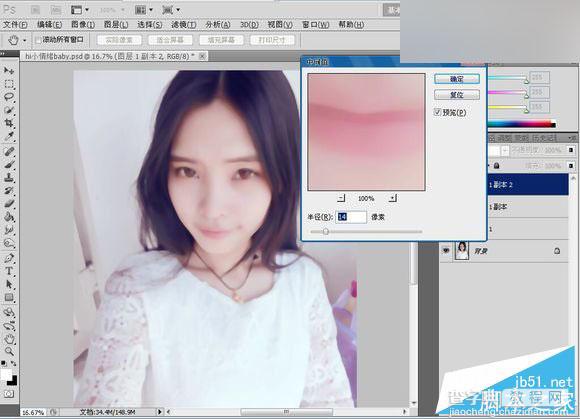This screenshot has height=419, width=580.
Task: Click 适合屏幕 button
Action: pyautogui.click(x=170, y=40)
